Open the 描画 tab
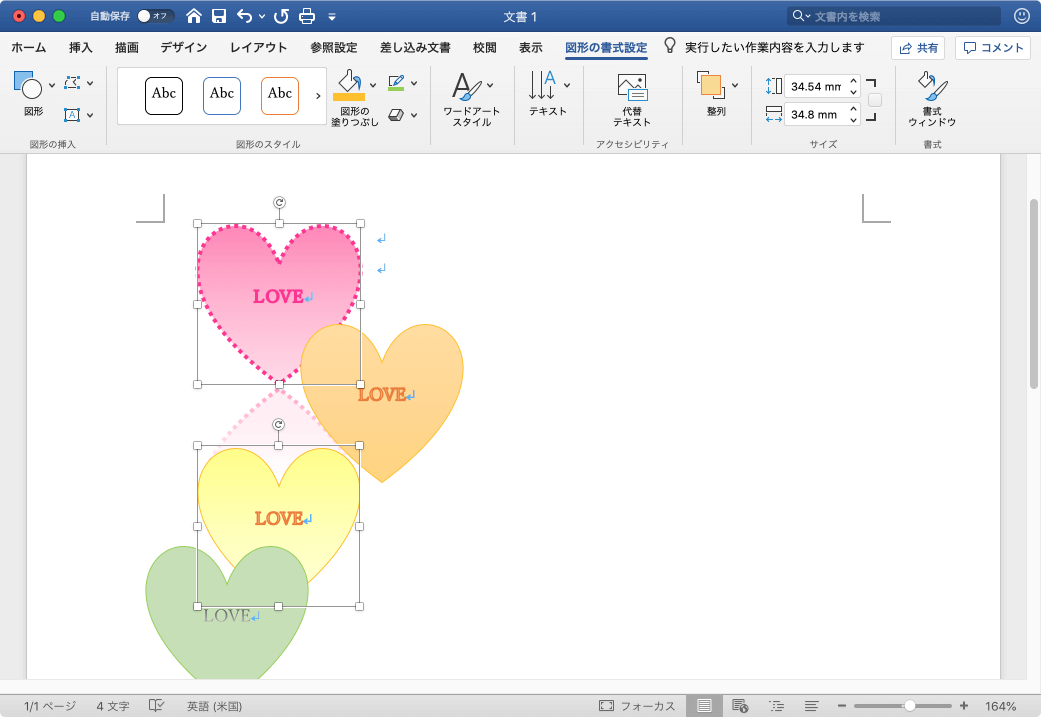The height and width of the screenshot is (717, 1041). [x=127, y=47]
